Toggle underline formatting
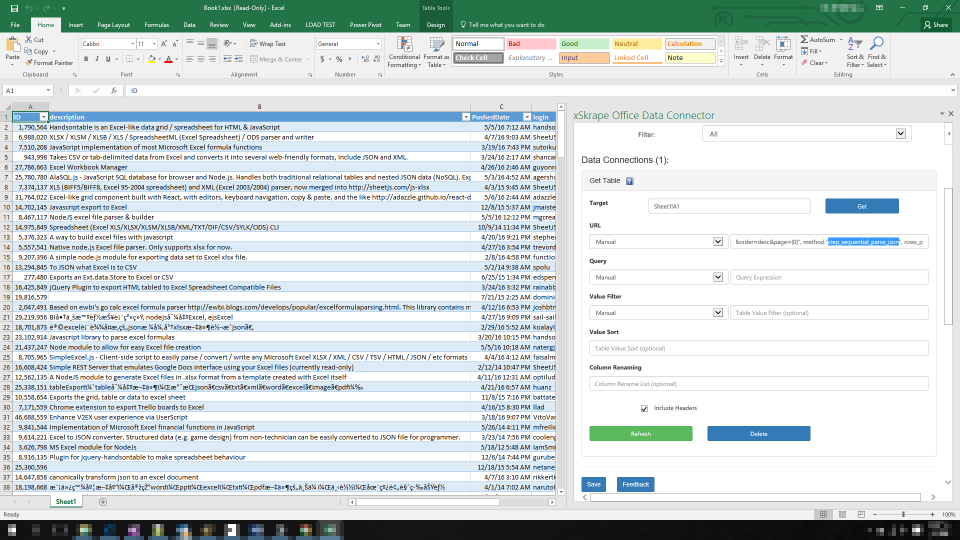This screenshot has height=540, width=960. click(x=108, y=59)
